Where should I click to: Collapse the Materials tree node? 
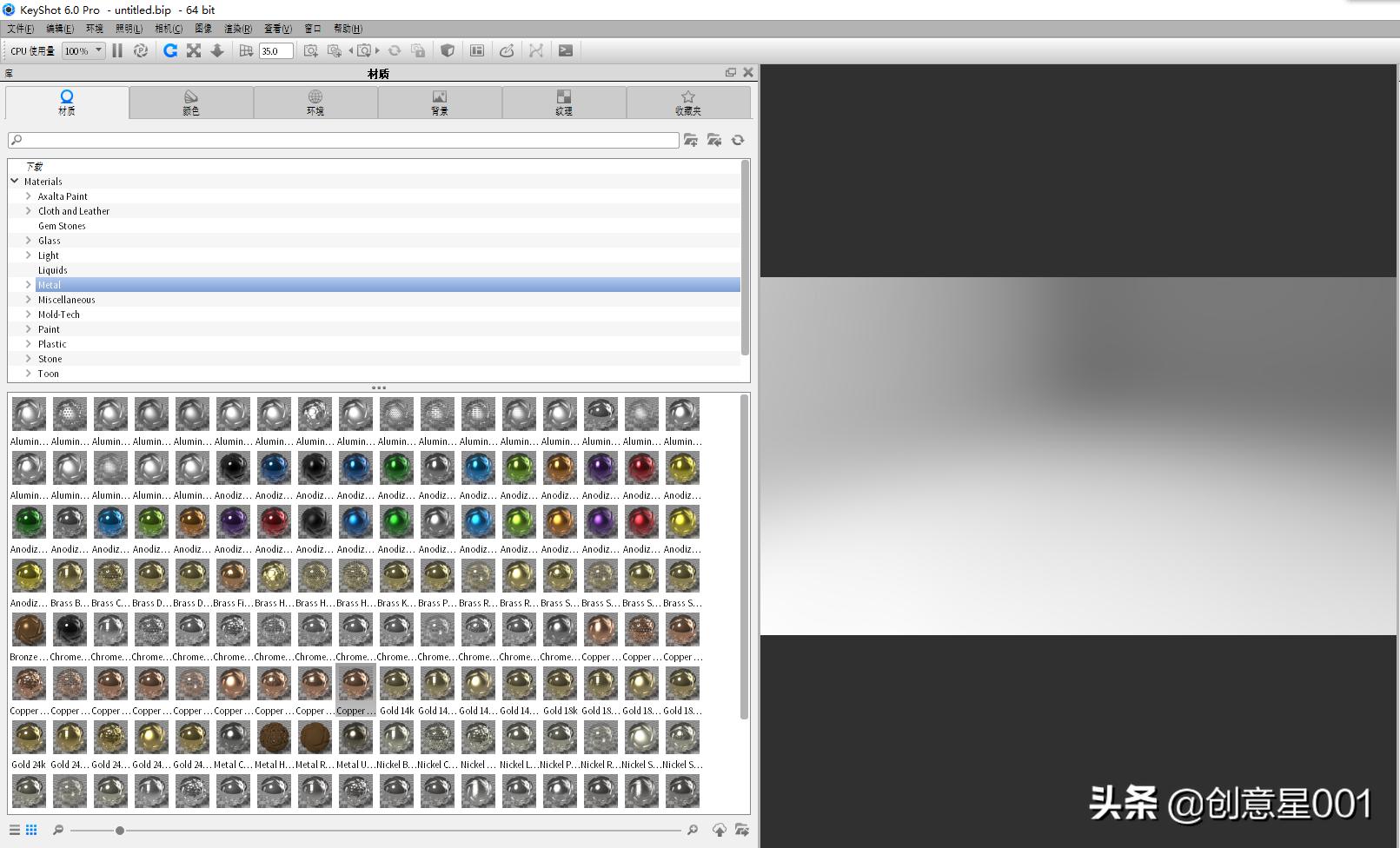tap(15, 181)
